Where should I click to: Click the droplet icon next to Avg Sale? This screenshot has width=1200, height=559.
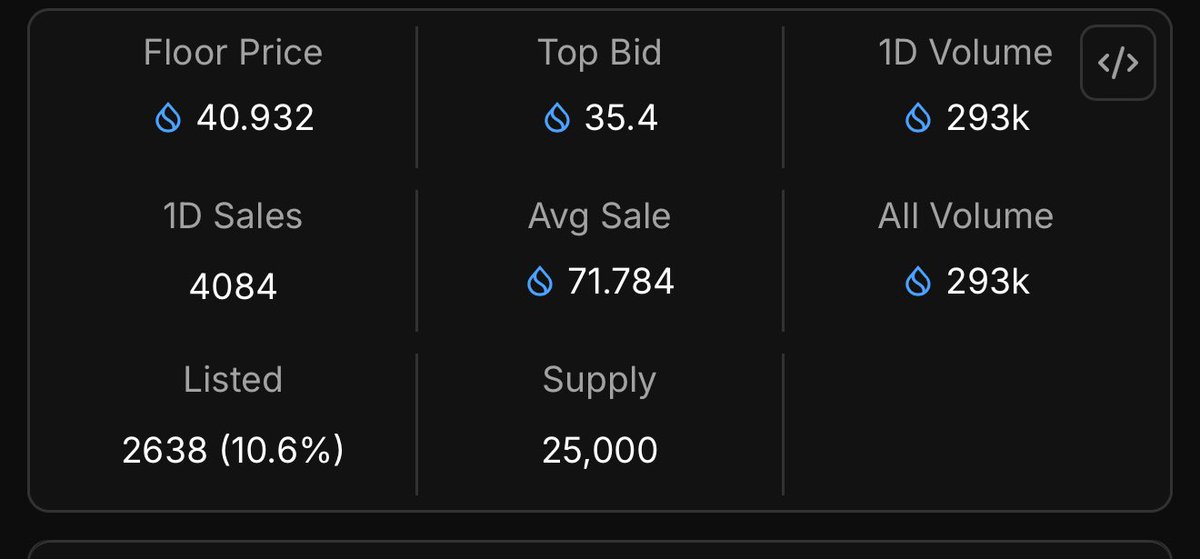point(539,283)
